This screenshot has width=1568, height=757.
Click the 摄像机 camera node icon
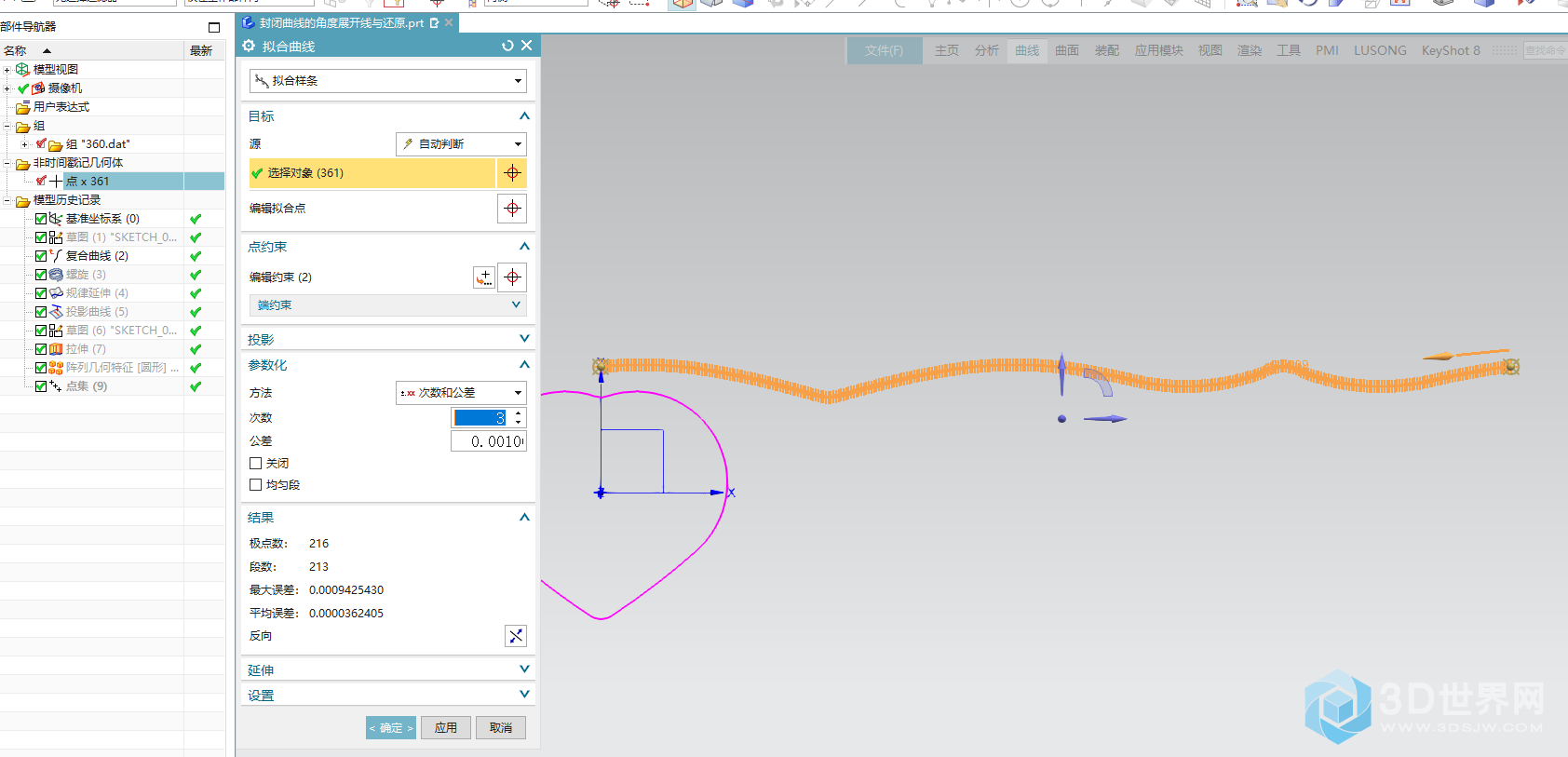[38, 88]
